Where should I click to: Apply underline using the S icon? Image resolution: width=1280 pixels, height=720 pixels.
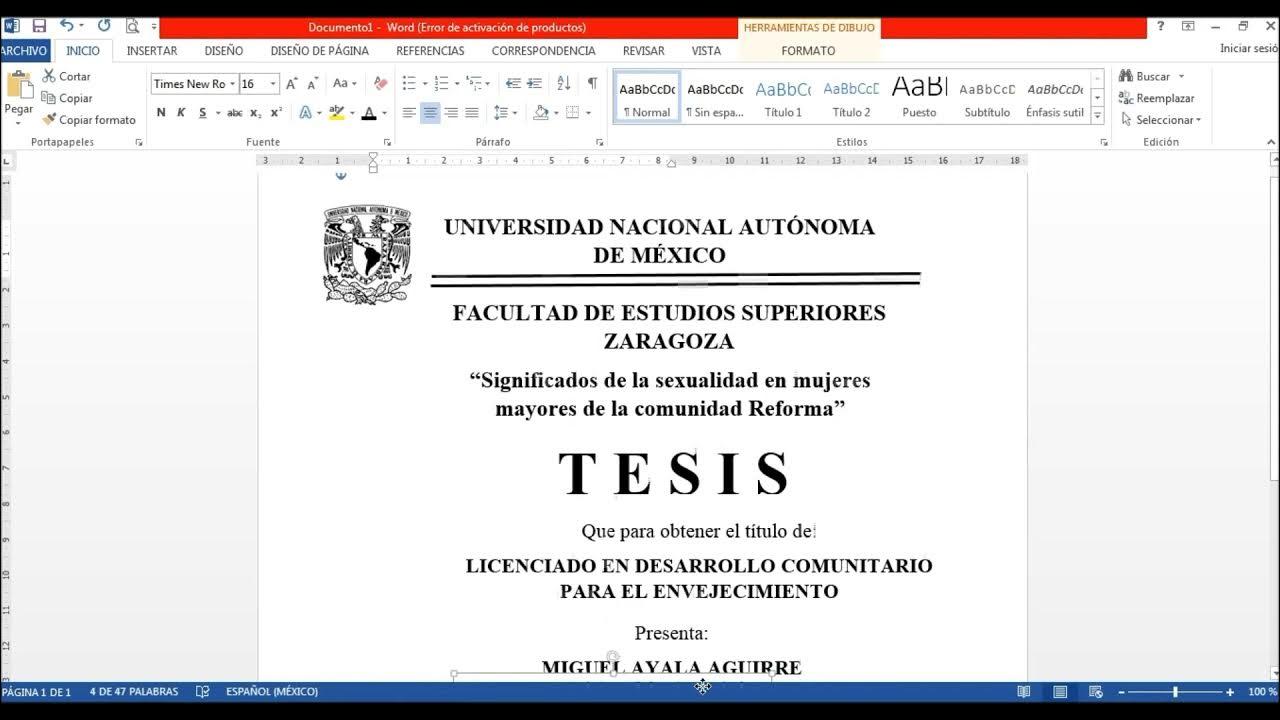coord(203,112)
